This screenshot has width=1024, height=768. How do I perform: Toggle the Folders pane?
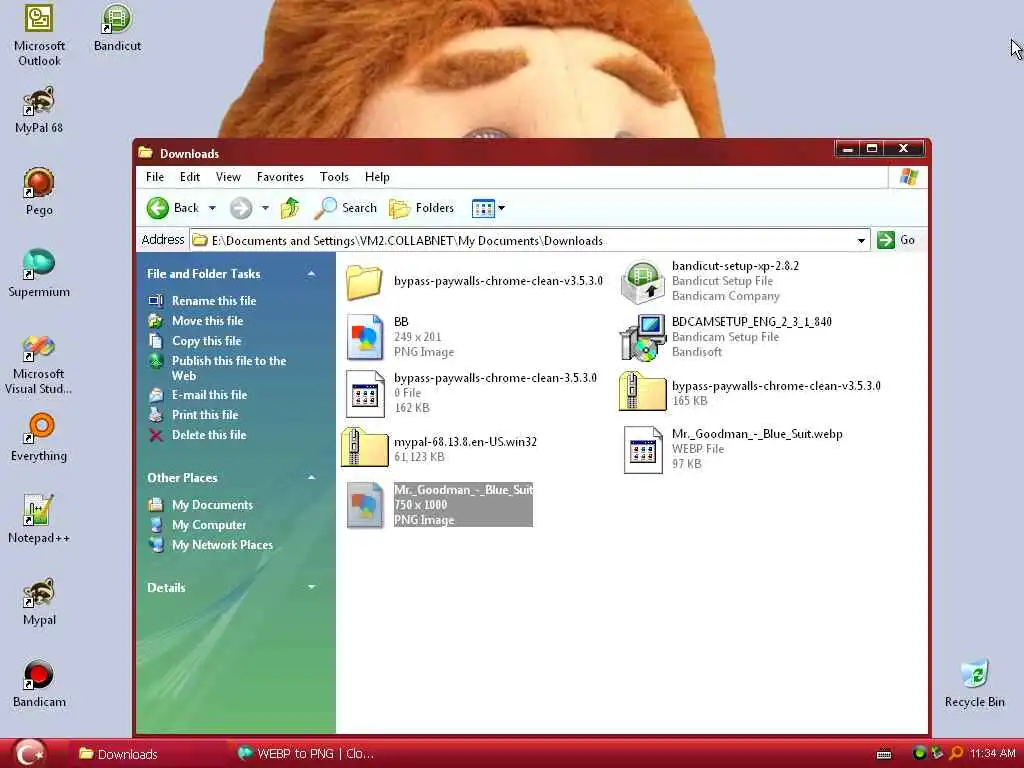422,208
